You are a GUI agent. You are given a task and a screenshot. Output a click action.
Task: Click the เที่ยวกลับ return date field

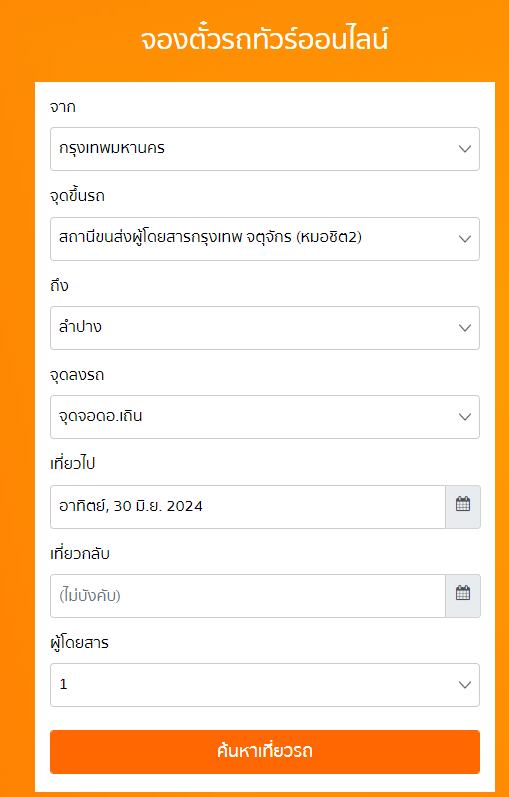point(248,595)
